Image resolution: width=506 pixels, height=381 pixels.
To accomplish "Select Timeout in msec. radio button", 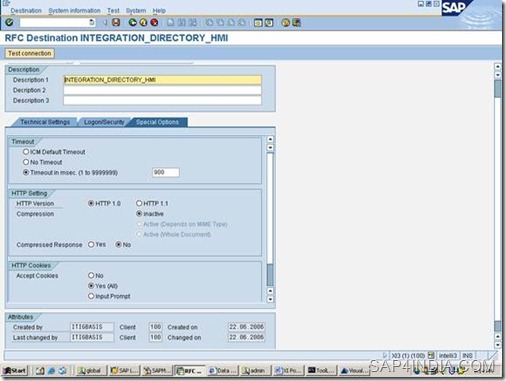I will pyautogui.click(x=26, y=172).
